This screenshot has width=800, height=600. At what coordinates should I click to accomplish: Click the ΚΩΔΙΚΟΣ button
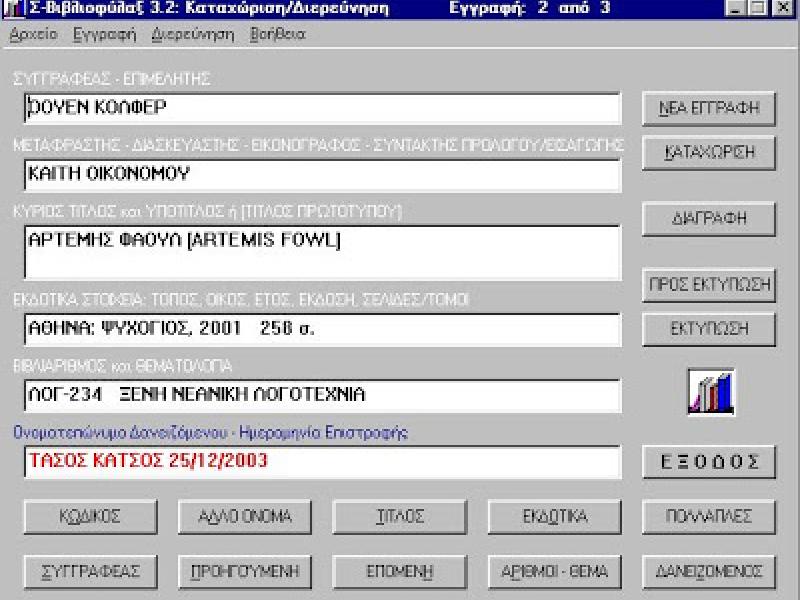(x=88, y=517)
